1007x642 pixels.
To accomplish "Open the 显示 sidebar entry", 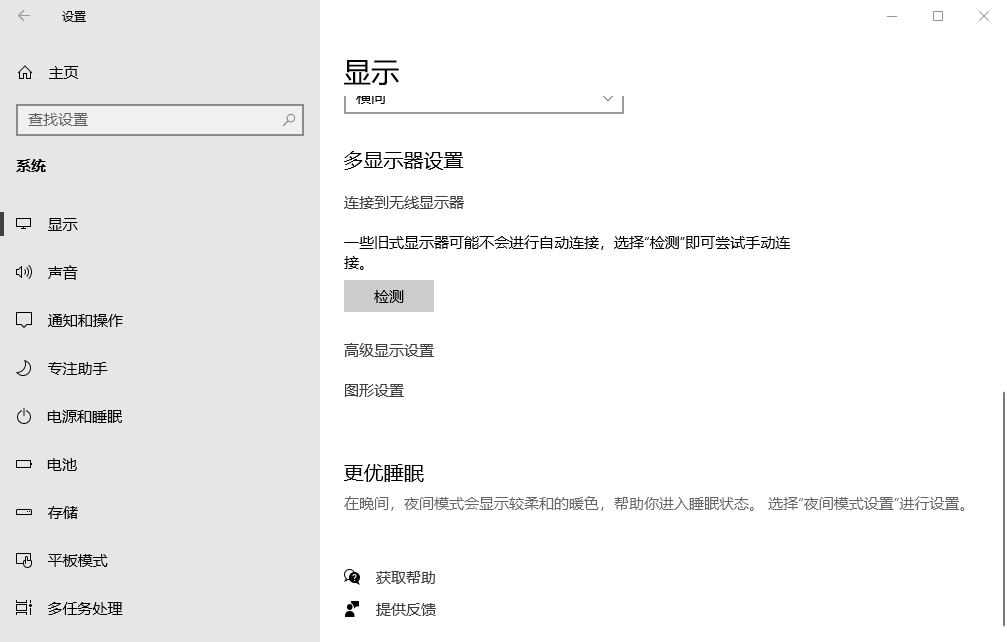I will click(62, 224).
